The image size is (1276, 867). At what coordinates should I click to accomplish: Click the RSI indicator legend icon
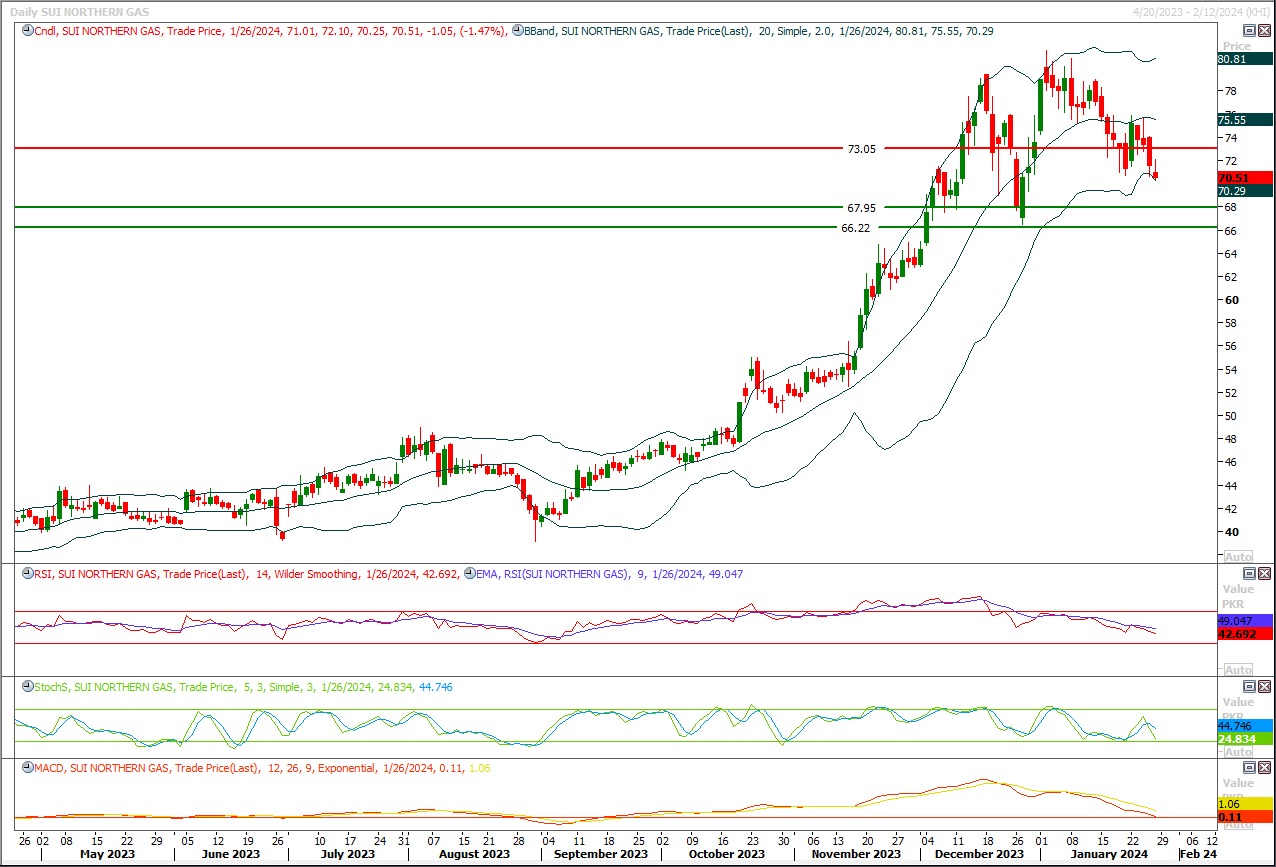(x=27, y=574)
